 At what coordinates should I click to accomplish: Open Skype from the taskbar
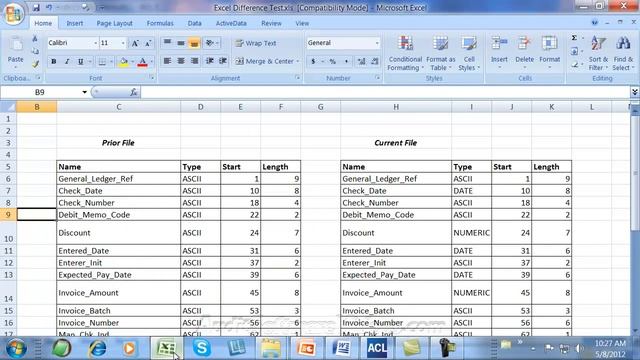[x=202, y=348]
